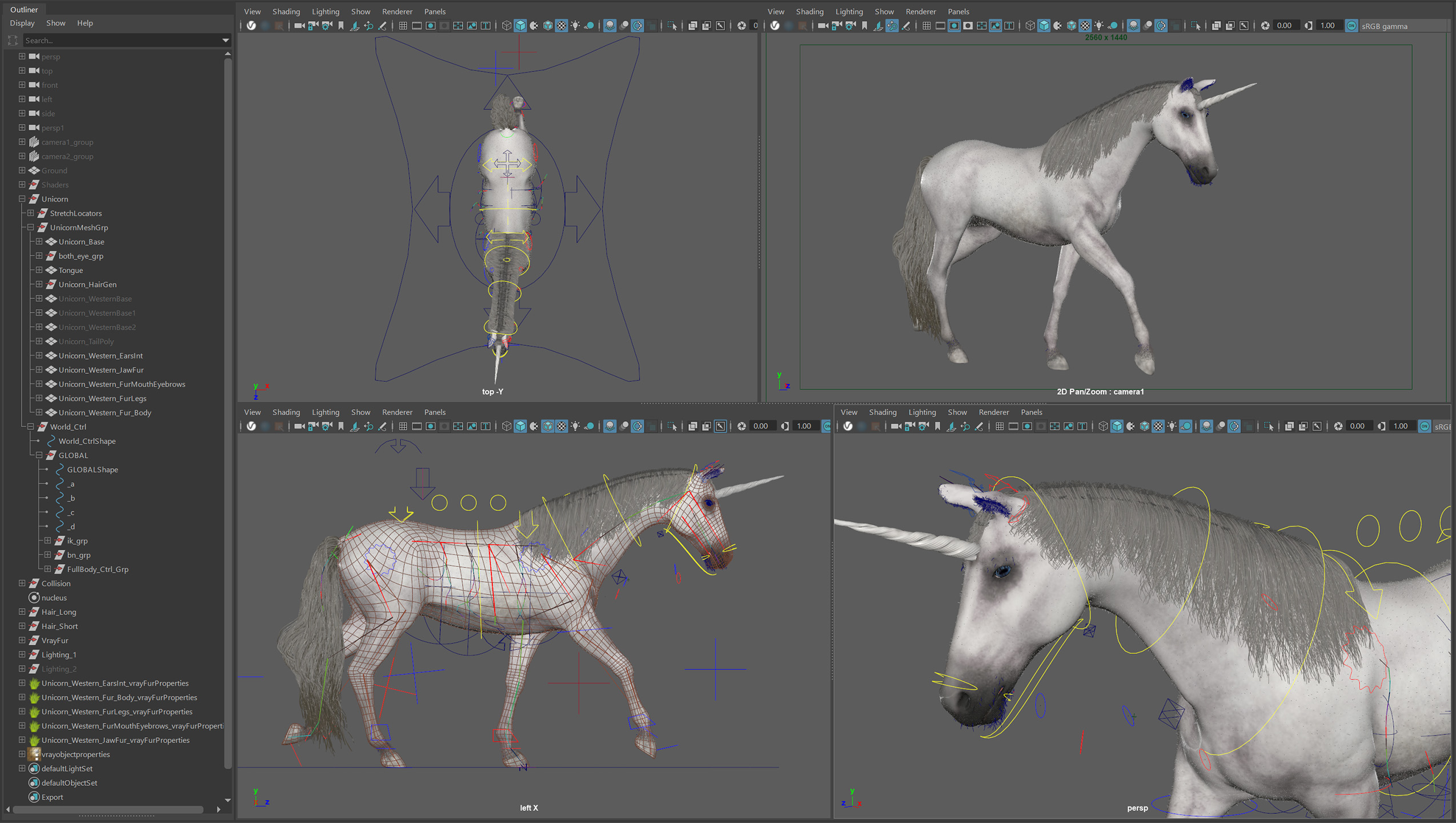Toggle smooth shade cube in top viewport toolbar
The height and width of the screenshot is (823, 1456).
point(520,26)
